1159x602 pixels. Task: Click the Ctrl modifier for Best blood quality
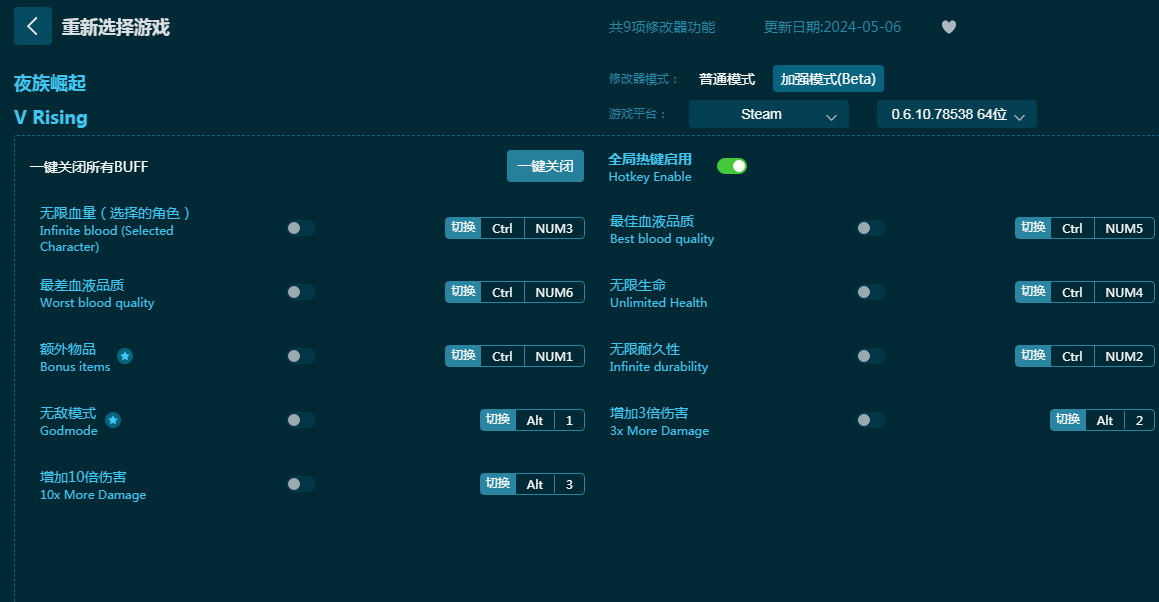(1073, 229)
